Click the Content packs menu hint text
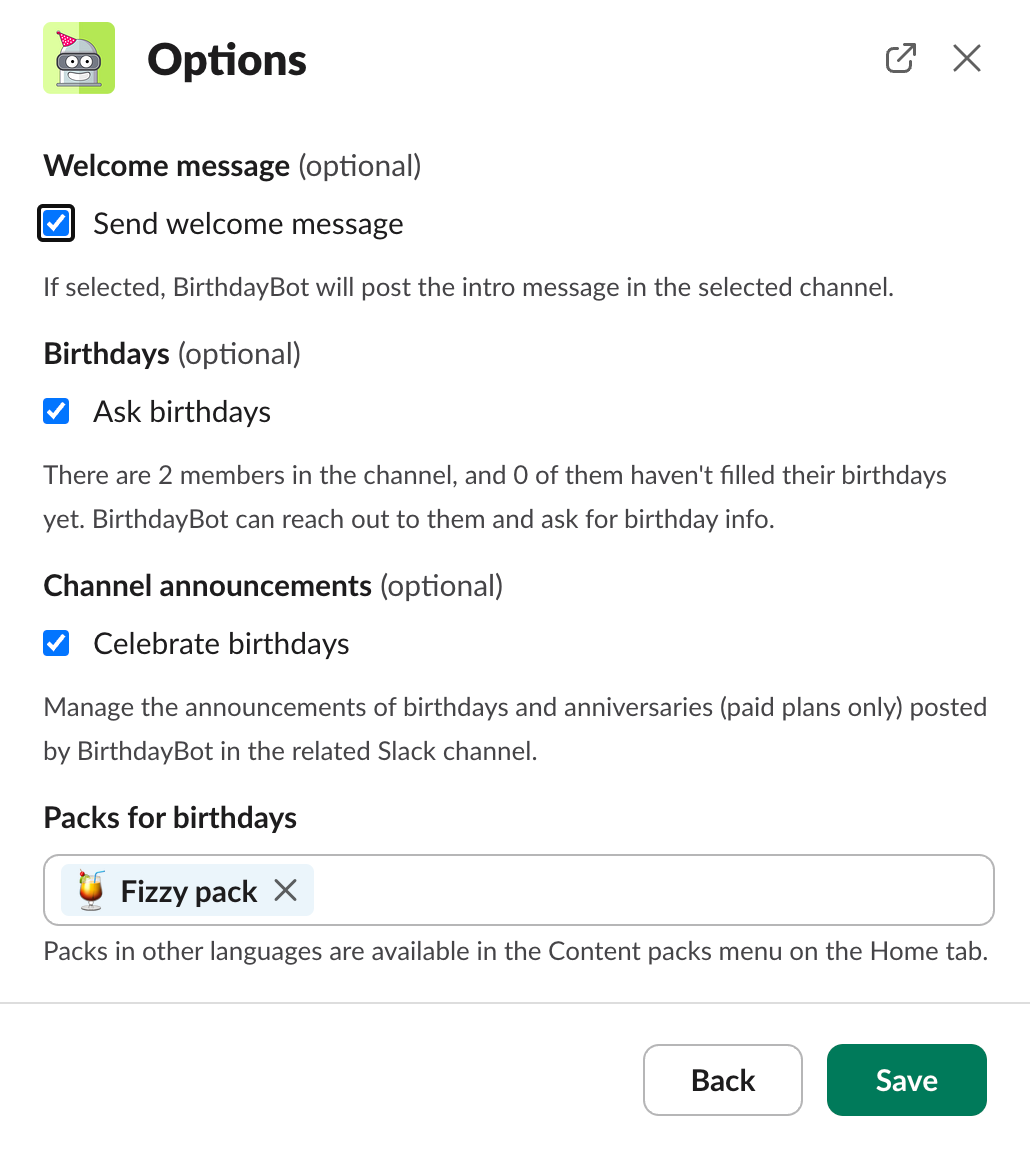 515,951
